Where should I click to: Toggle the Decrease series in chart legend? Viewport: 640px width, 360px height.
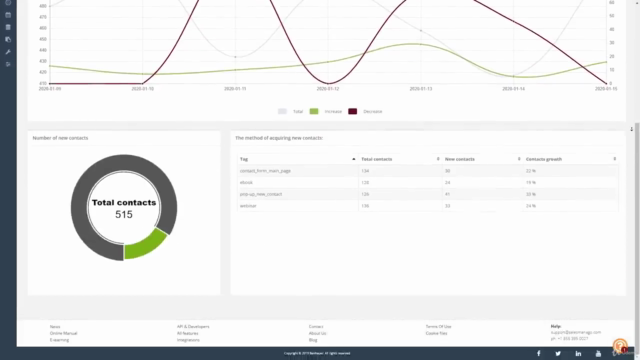point(365,111)
